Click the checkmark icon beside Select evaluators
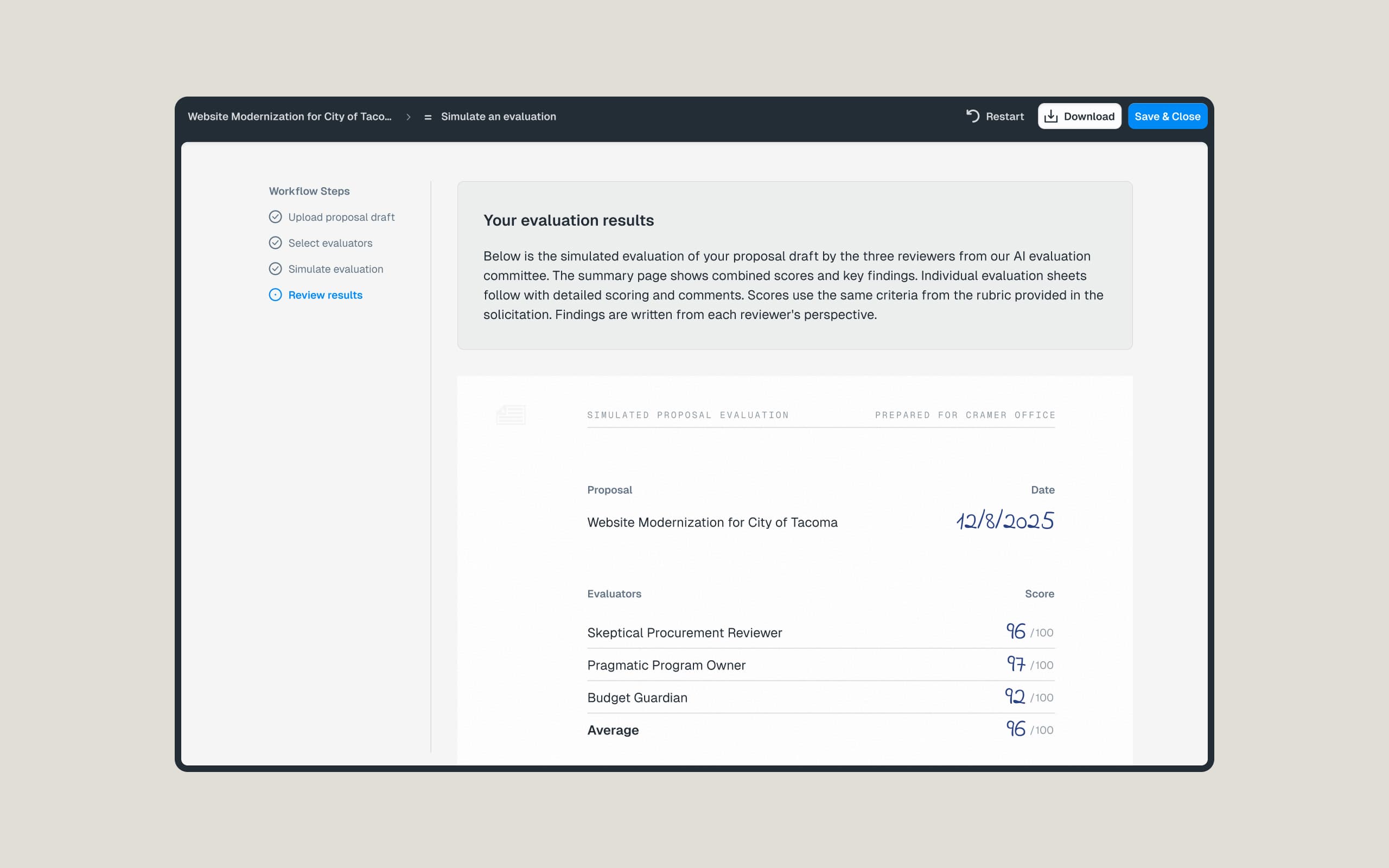Image resolution: width=1389 pixels, height=868 pixels. click(276, 243)
